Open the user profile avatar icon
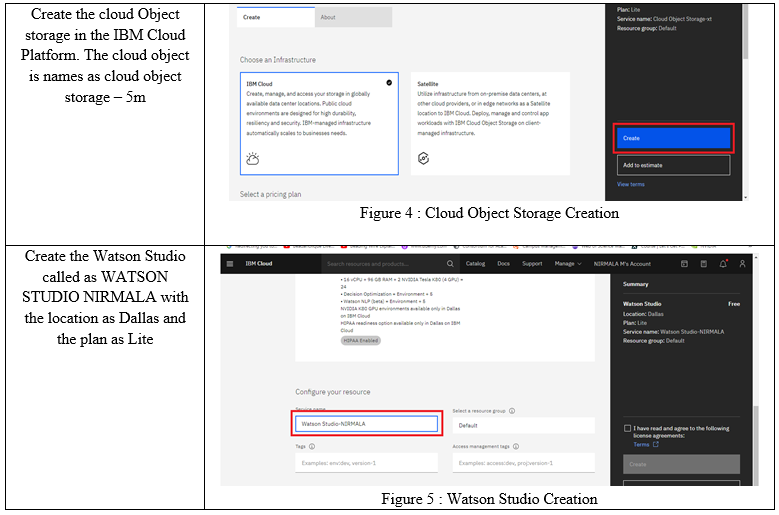This screenshot has width=779, height=515. pyautogui.click(x=742, y=264)
